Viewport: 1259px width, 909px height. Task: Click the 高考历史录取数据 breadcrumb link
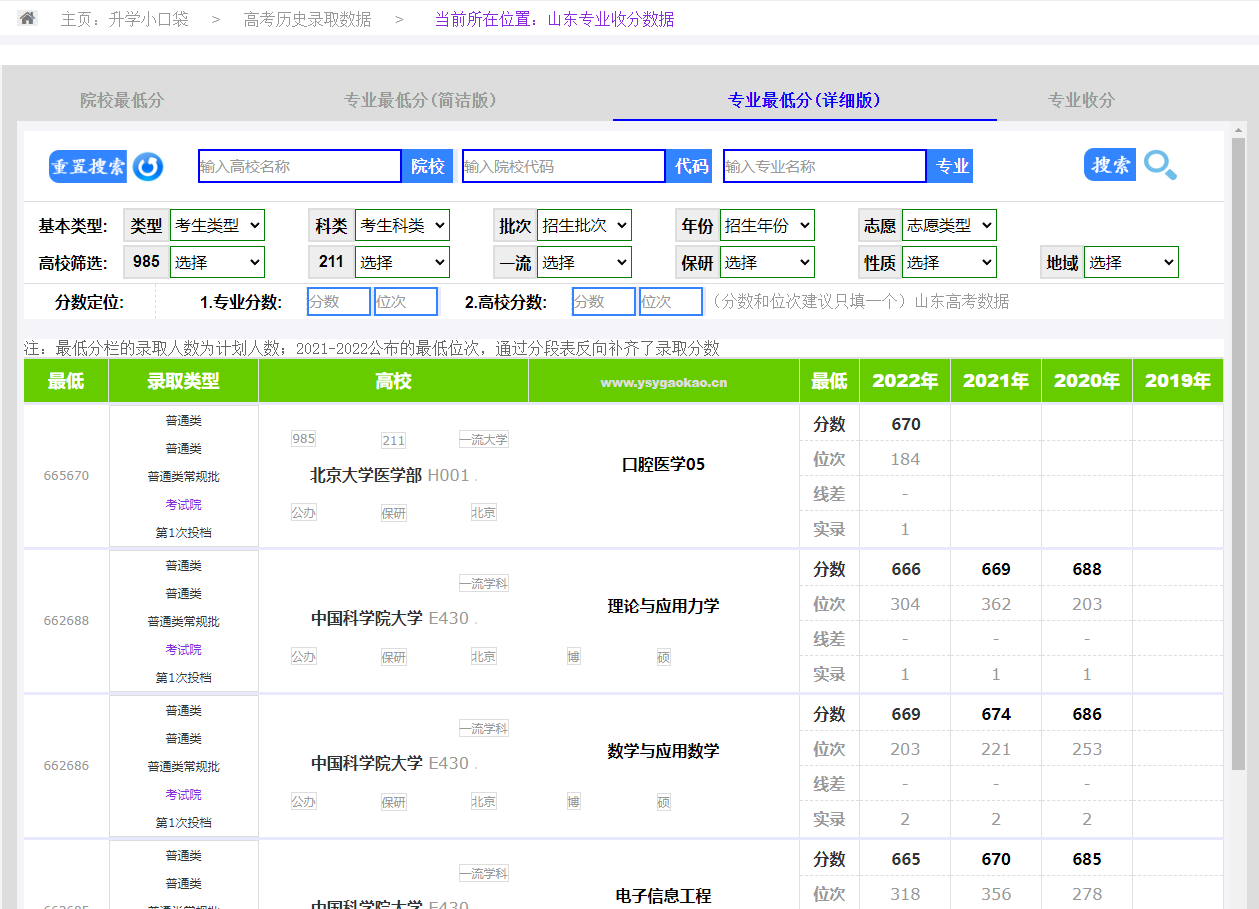[307, 19]
